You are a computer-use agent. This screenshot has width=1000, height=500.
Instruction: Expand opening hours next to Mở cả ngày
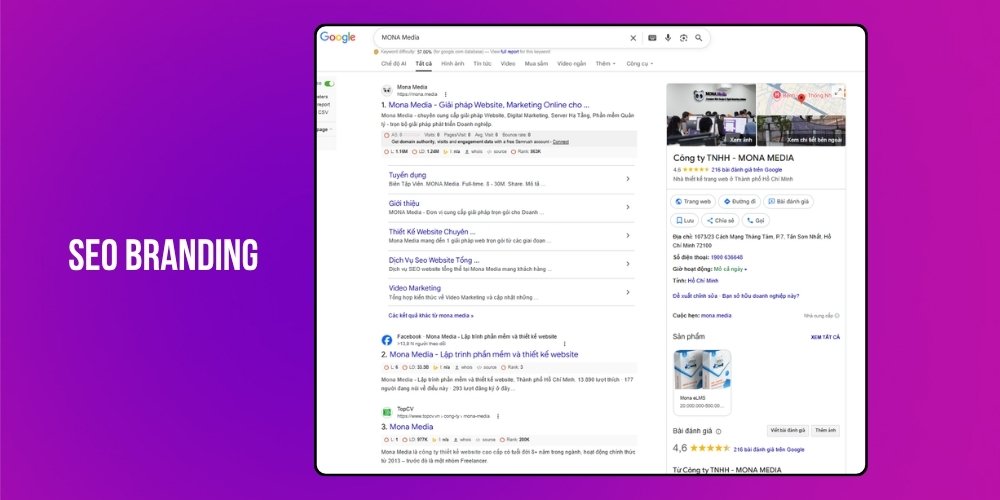(x=746, y=269)
